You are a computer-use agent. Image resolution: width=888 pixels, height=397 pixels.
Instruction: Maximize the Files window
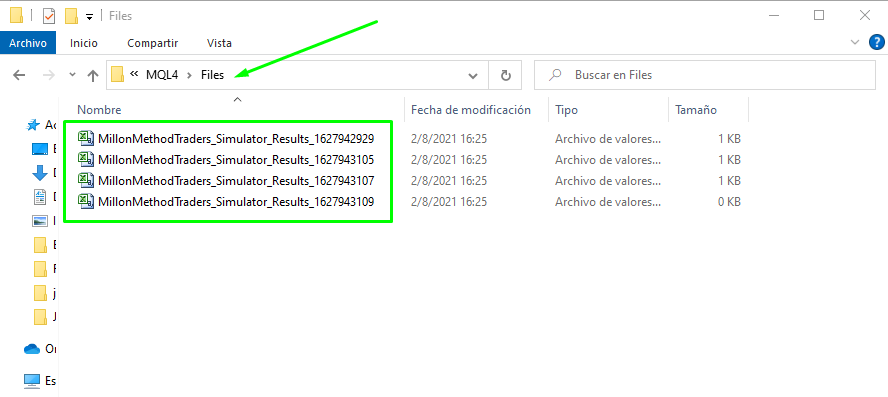(x=819, y=16)
